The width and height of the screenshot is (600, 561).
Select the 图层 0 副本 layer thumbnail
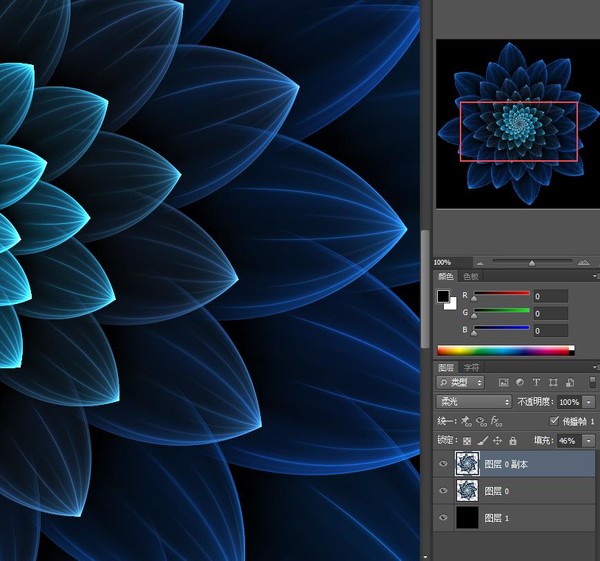[467, 463]
